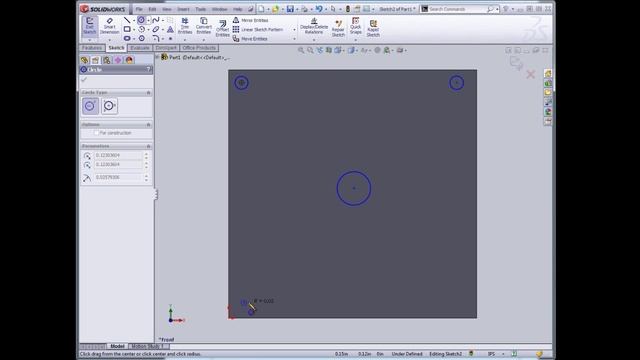640x360 pixels.
Task: Click Move Entities
Action: tap(250, 39)
